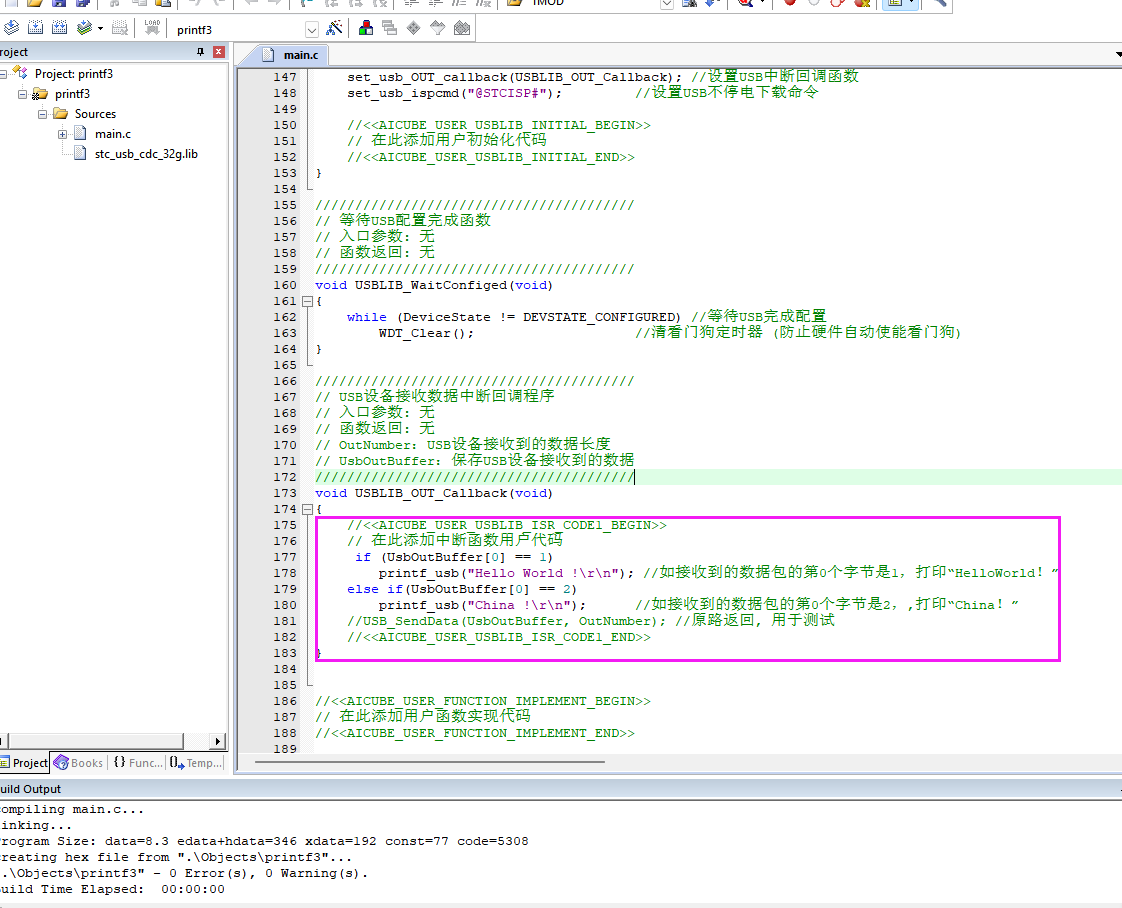Click the Rebuild all target files icon
This screenshot has height=908, width=1122.
tap(59, 29)
